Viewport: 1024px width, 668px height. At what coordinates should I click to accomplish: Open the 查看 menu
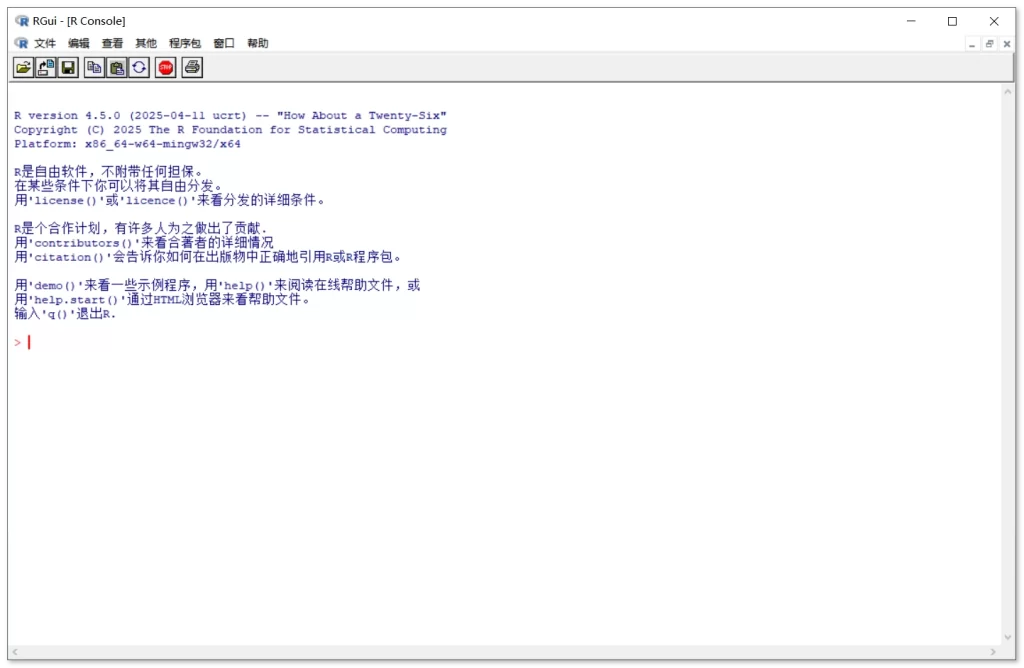pyautogui.click(x=112, y=43)
